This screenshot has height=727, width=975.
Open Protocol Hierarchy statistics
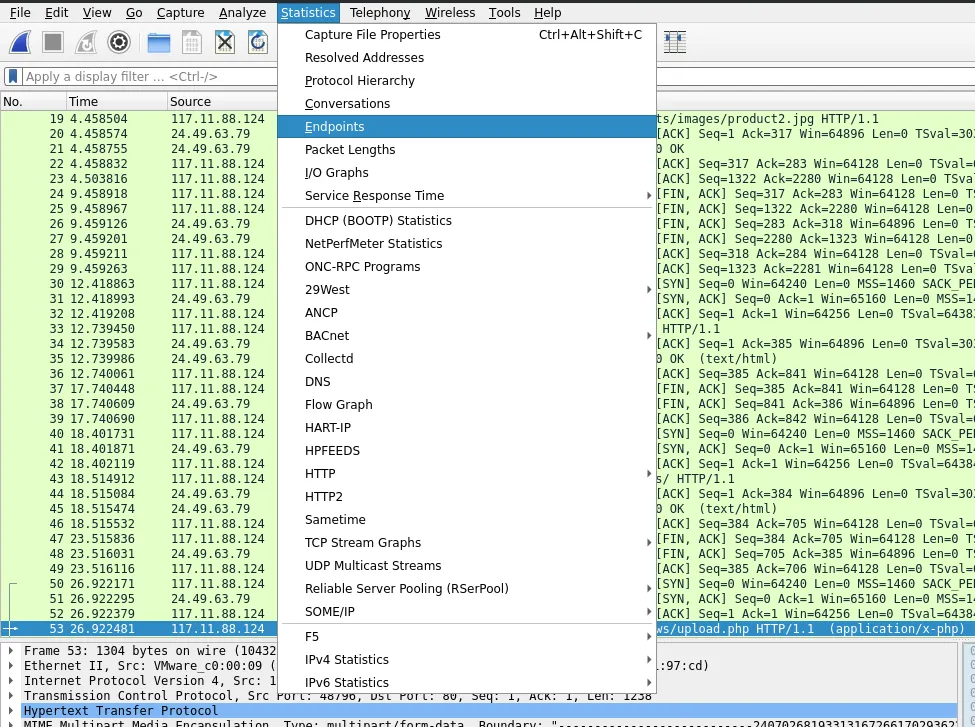tap(467, 81)
